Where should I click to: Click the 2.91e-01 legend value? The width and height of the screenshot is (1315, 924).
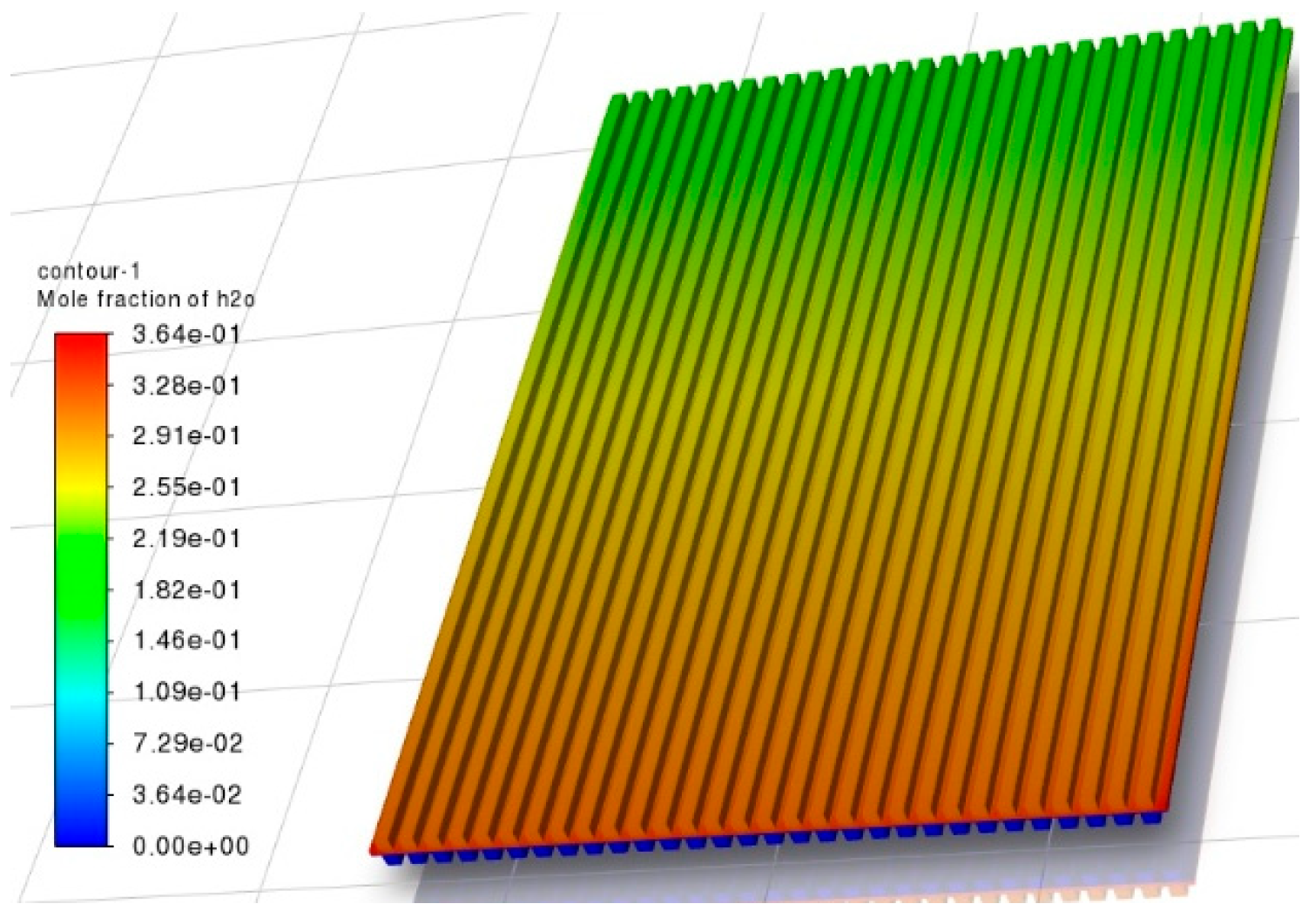(185, 436)
